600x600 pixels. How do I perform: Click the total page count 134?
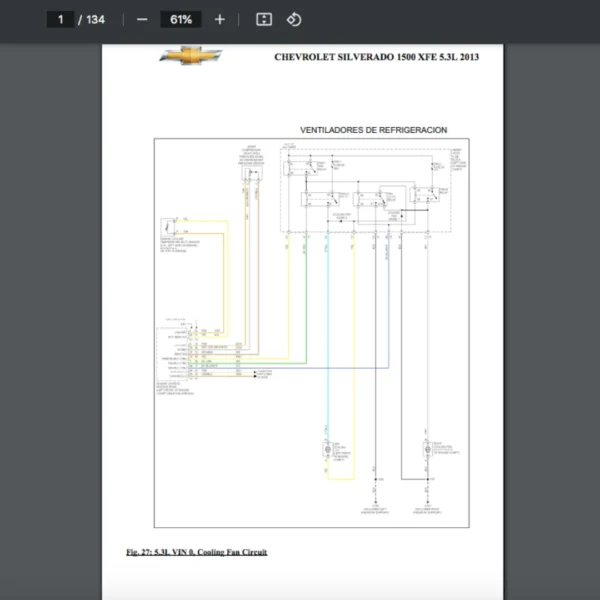95,19
